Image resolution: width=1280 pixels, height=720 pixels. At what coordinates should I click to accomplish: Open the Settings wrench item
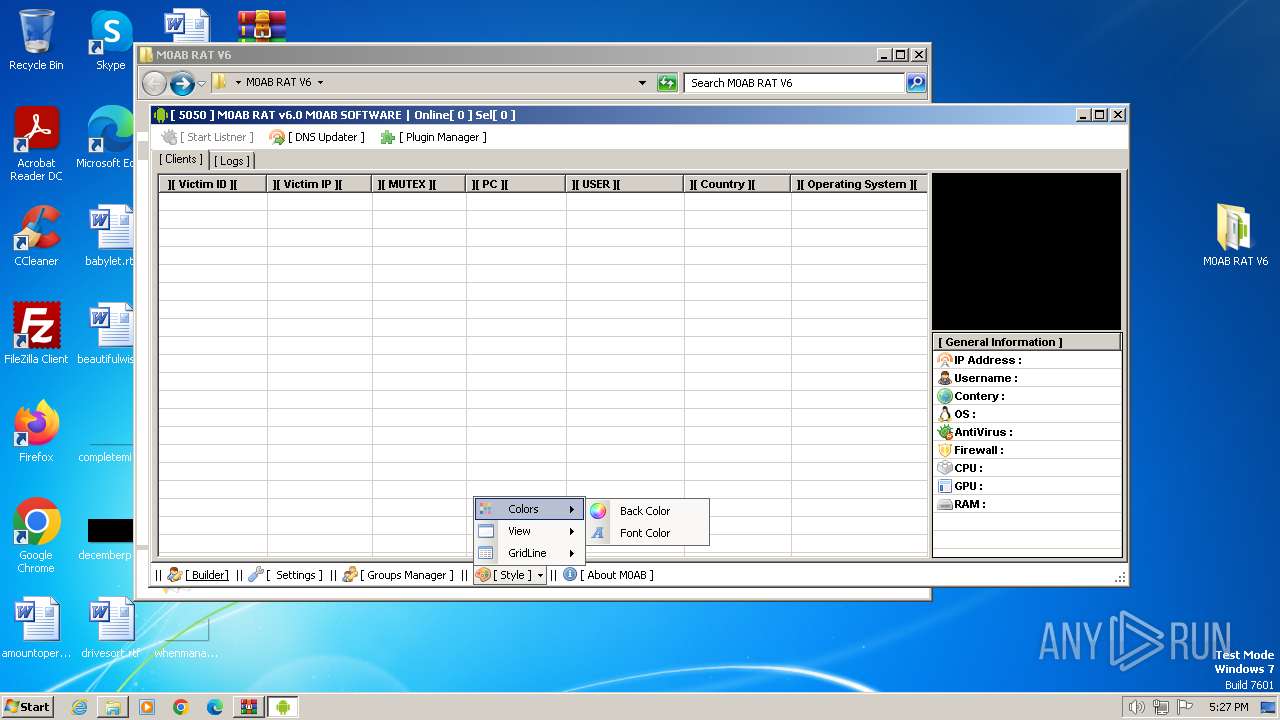tap(285, 575)
